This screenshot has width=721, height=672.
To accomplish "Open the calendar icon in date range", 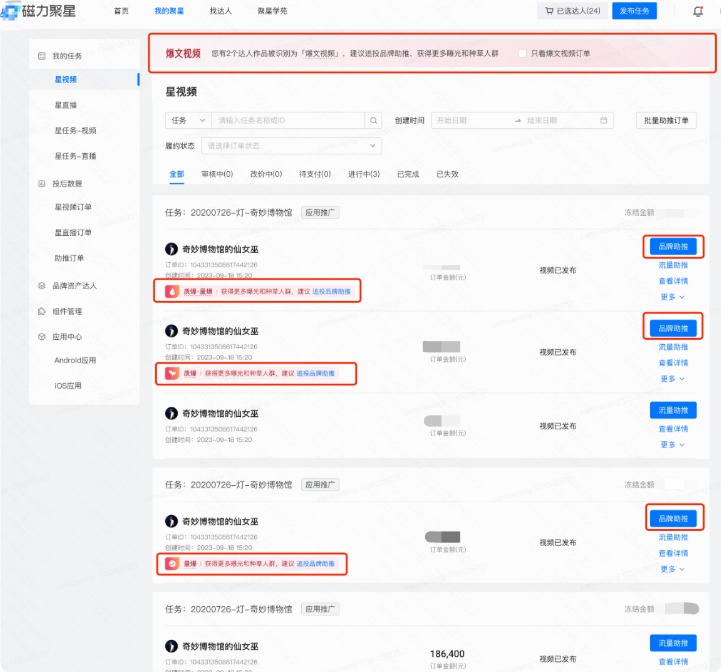I will pyautogui.click(x=604, y=120).
